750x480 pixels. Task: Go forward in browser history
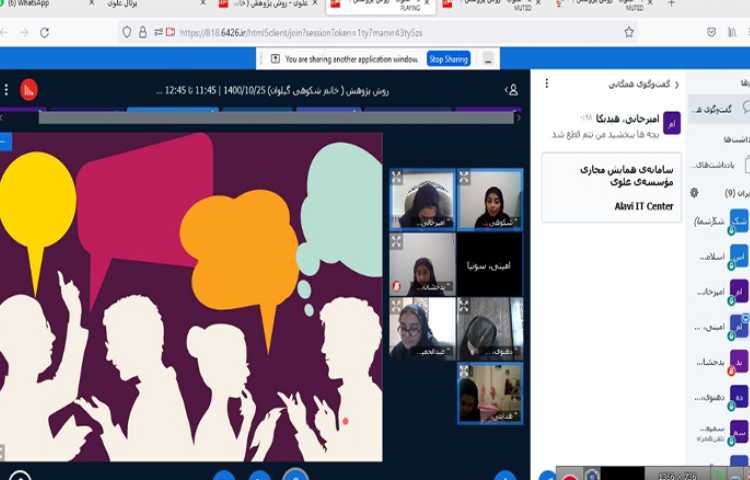(24, 33)
